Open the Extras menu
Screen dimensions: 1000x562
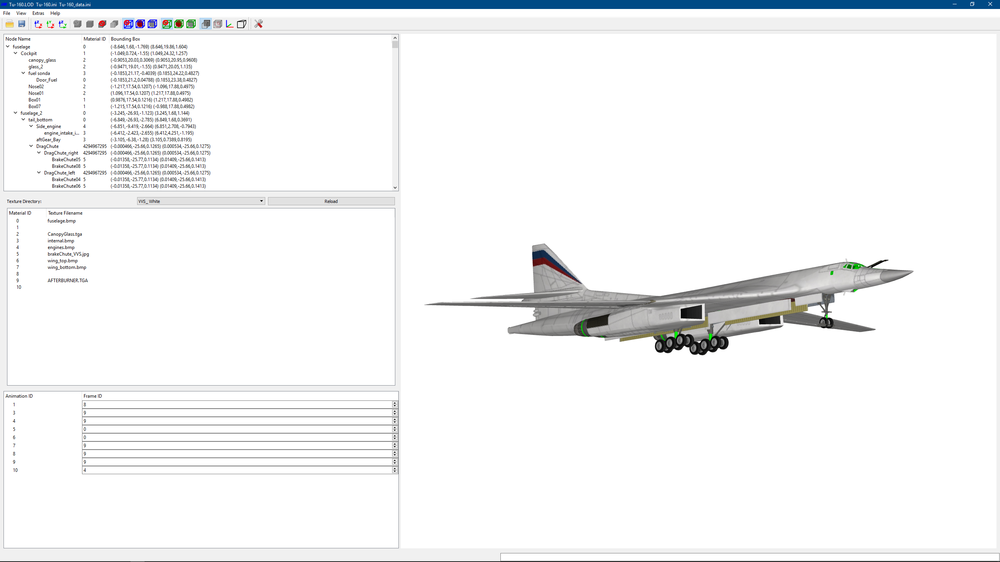tap(38, 13)
